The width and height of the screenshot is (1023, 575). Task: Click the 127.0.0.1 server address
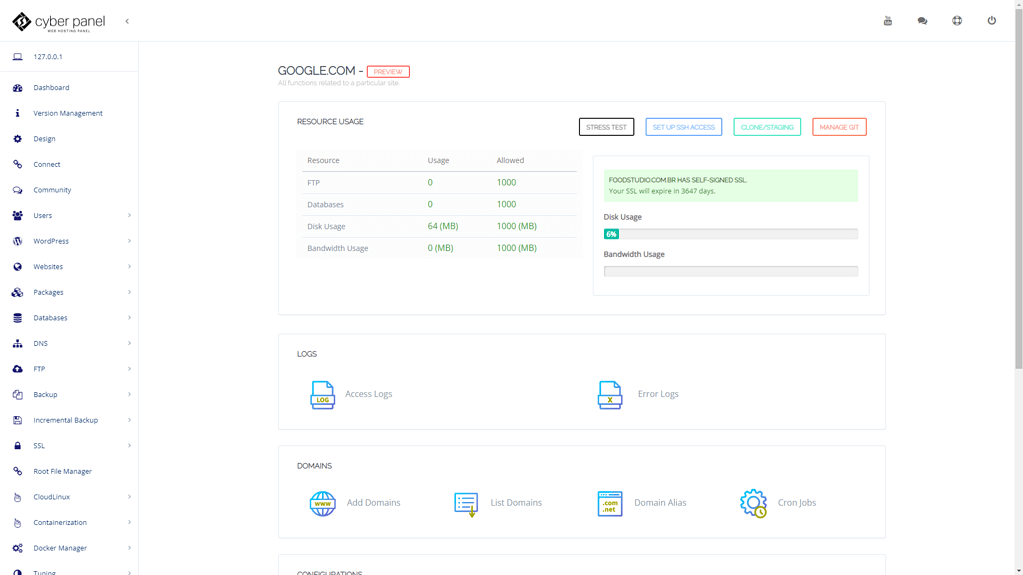pos(48,57)
